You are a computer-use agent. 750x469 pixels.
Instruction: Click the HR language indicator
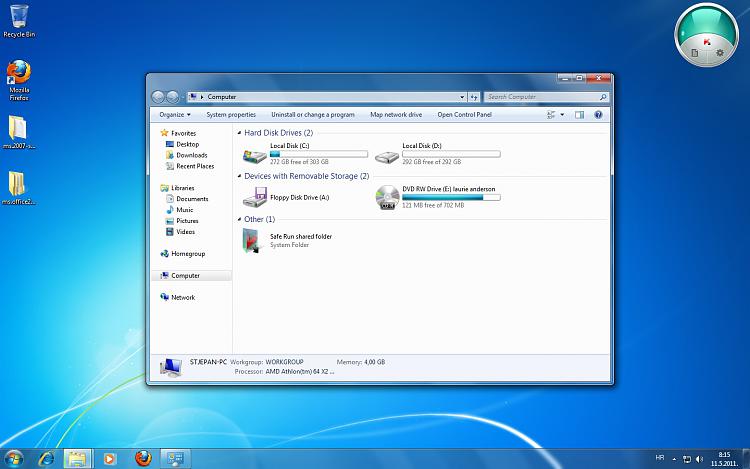point(660,458)
